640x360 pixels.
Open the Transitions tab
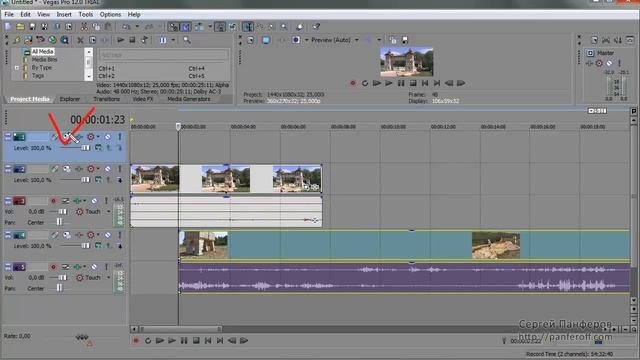pyautogui.click(x=106, y=99)
